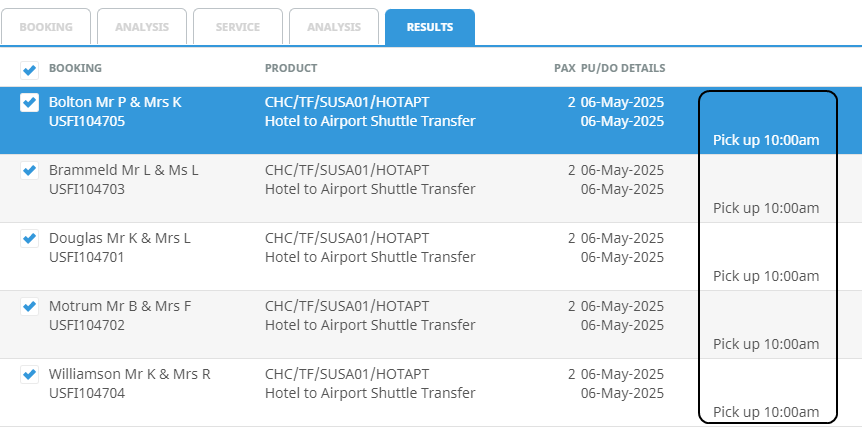Image resolution: width=862 pixels, height=427 pixels.
Task: Click the PU/DO DETAILS column header
Action: (623, 68)
